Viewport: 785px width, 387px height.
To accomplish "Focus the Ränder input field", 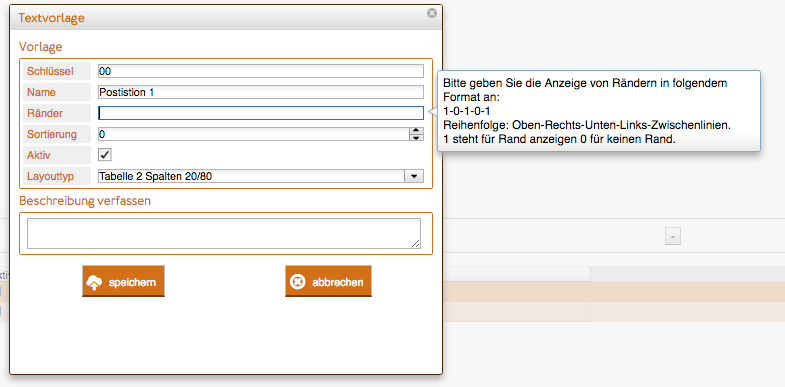I will click(x=261, y=113).
